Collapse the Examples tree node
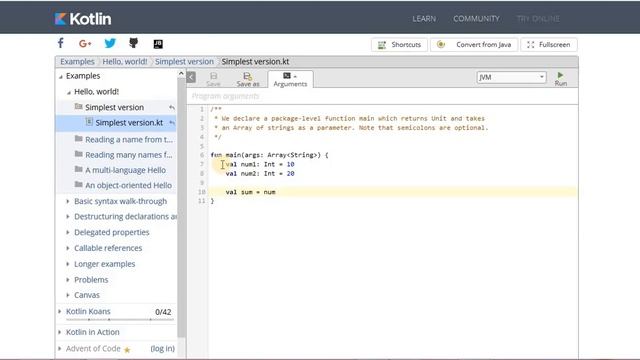 [x=61, y=76]
